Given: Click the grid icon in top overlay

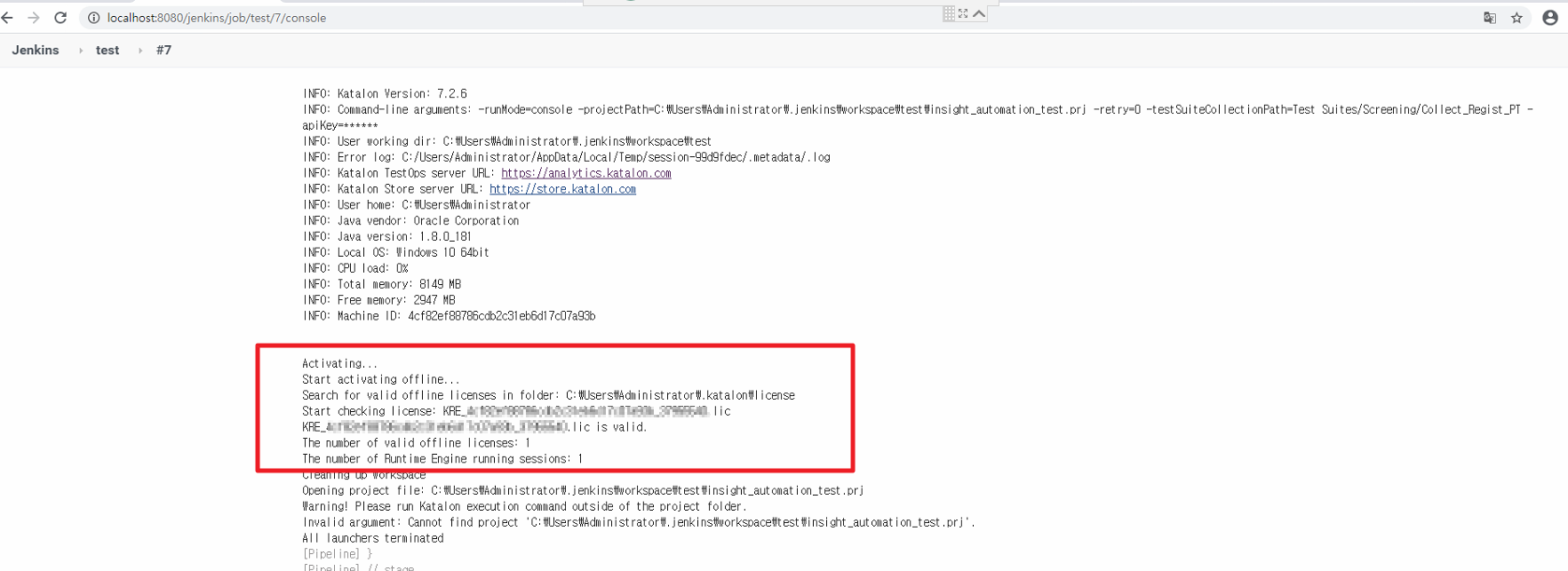Looking at the screenshot, I should click(949, 13).
